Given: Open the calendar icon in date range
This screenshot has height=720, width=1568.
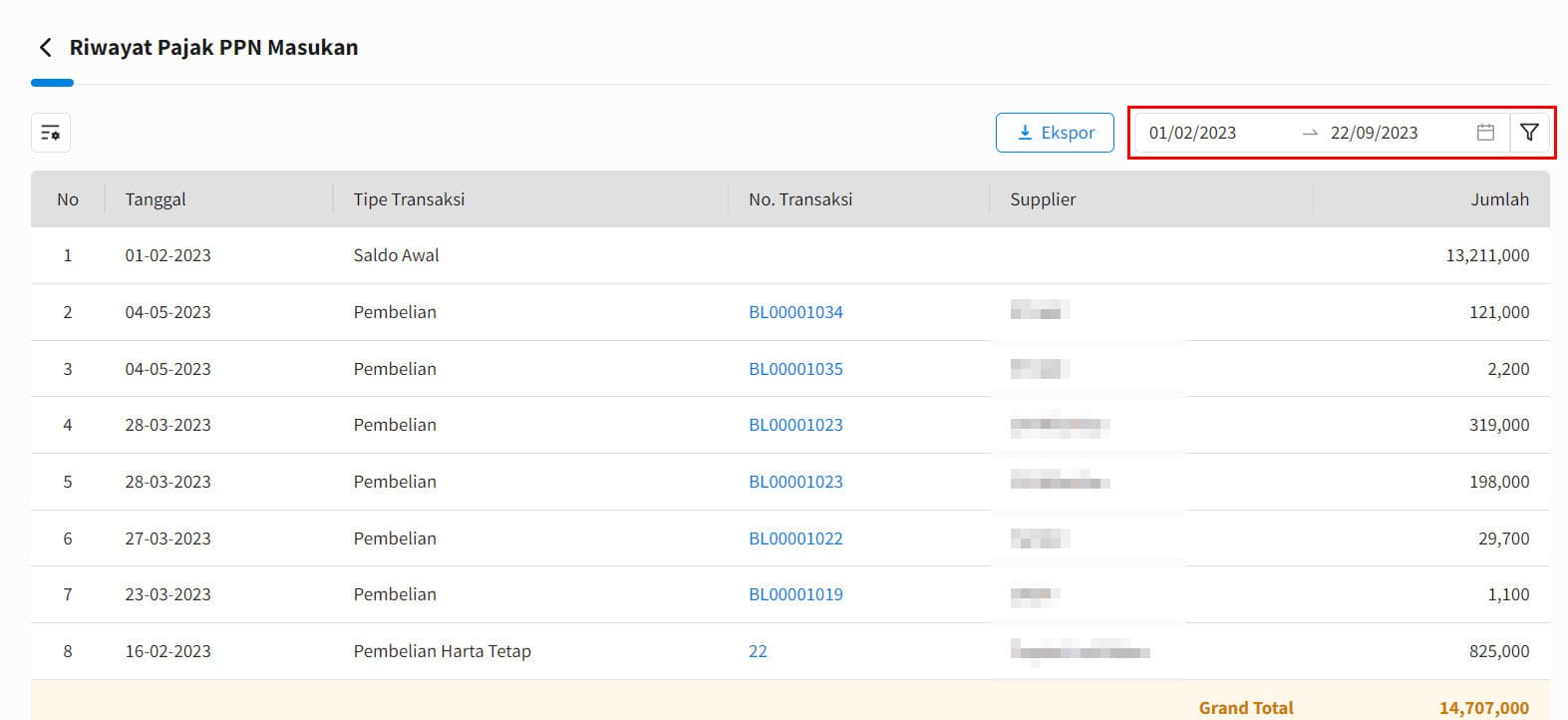Looking at the screenshot, I should click(x=1485, y=133).
